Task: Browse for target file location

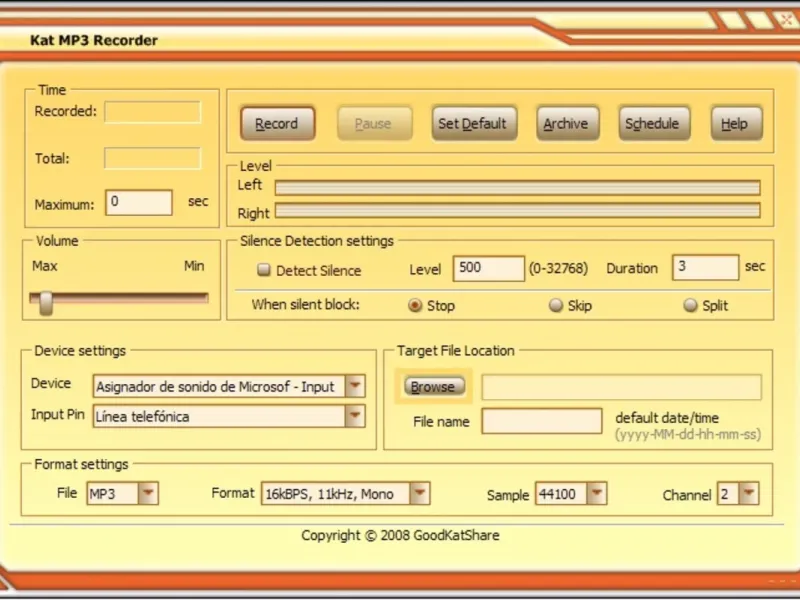Action: pyautogui.click(x=434, y=386)
